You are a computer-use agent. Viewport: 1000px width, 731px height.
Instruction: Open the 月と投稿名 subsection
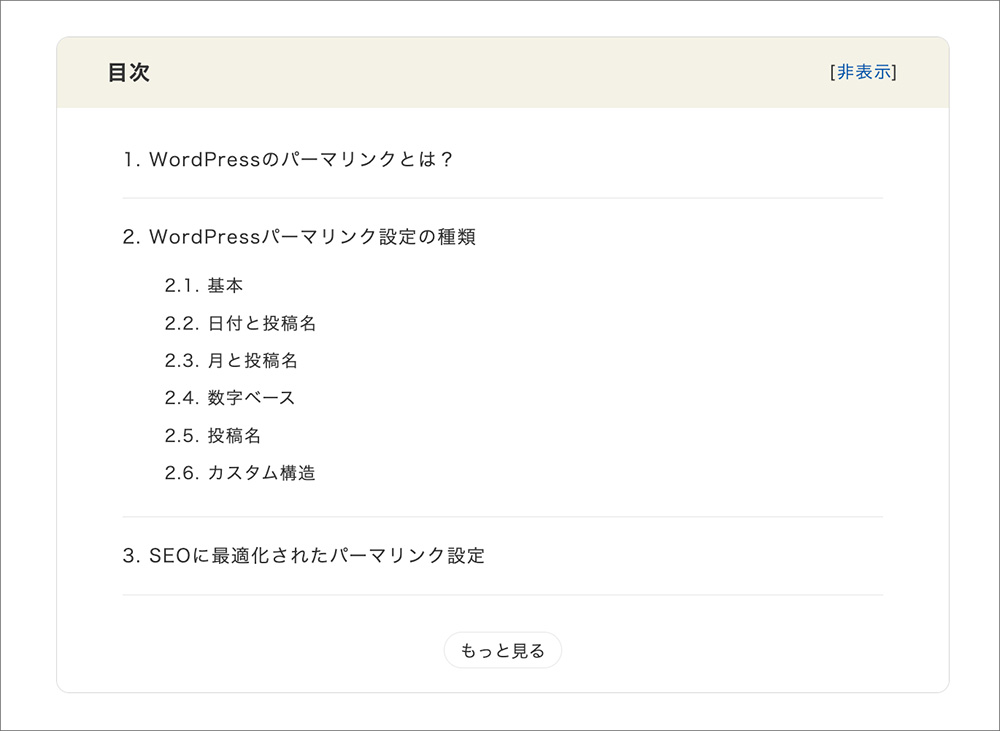pos(252,361)
